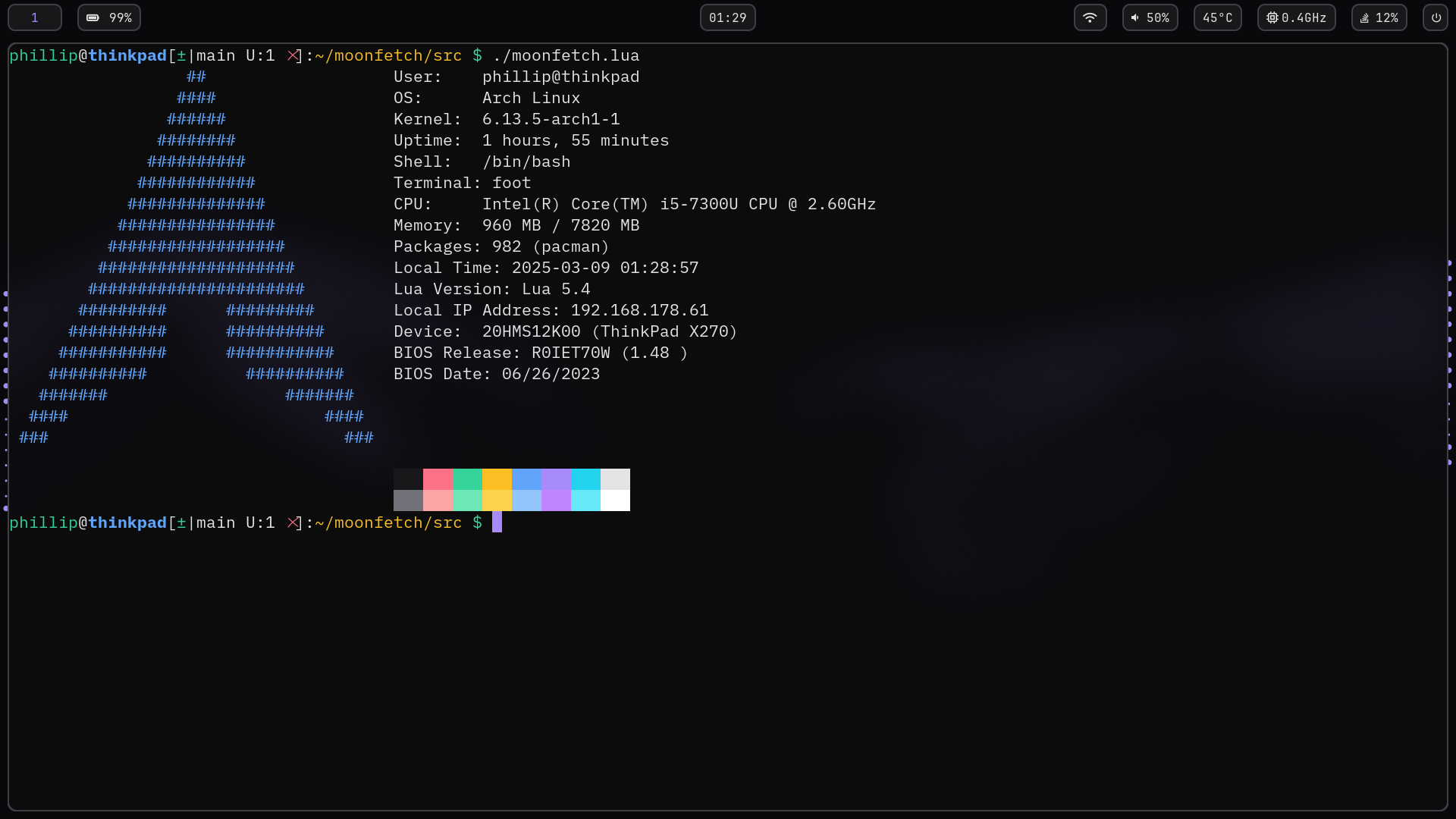This screenshot has width=1456, height=819.
Task: Toggle power menu with the power module
Action: 1435,17
